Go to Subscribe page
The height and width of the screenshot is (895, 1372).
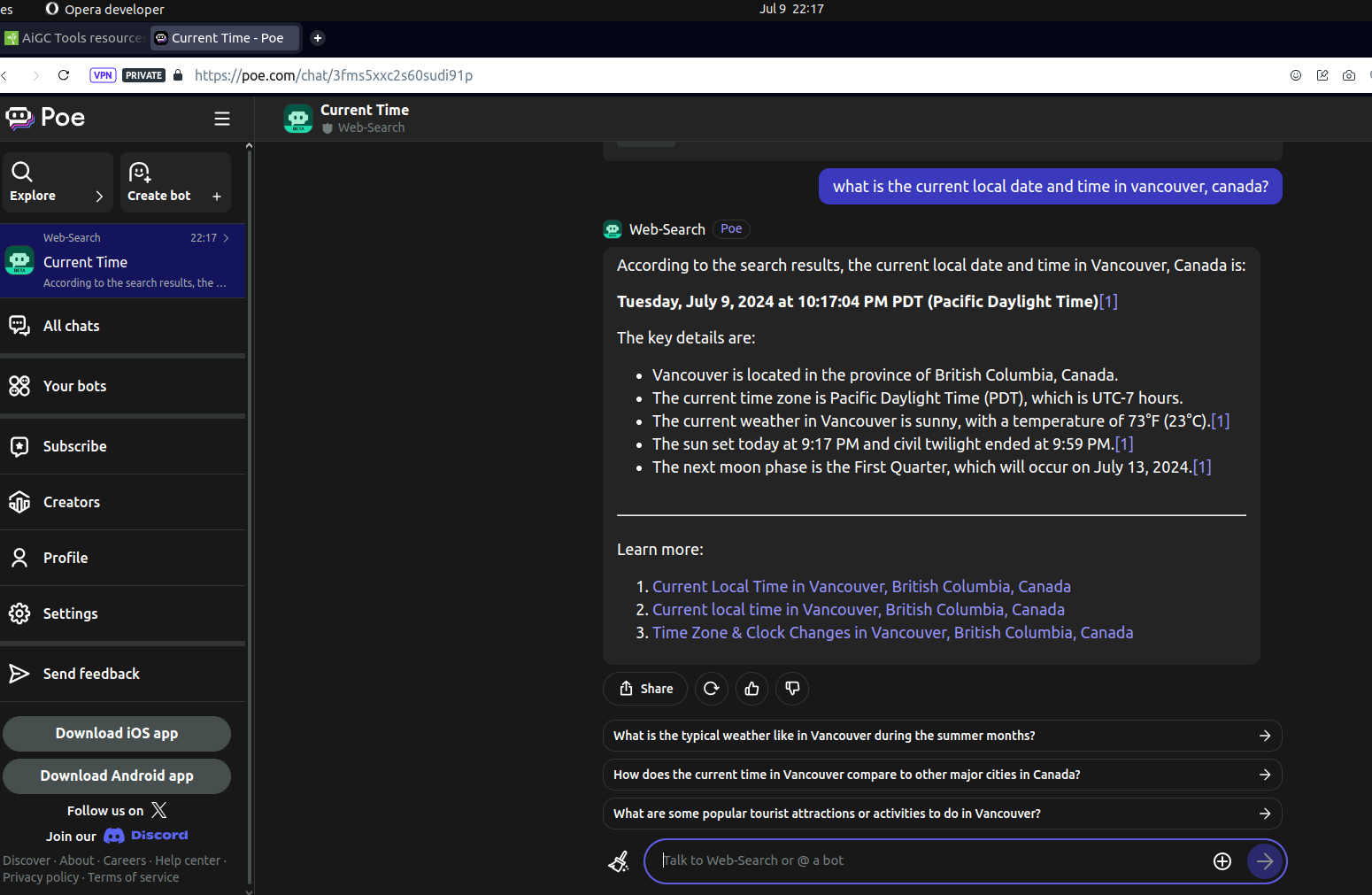[123, 446]
